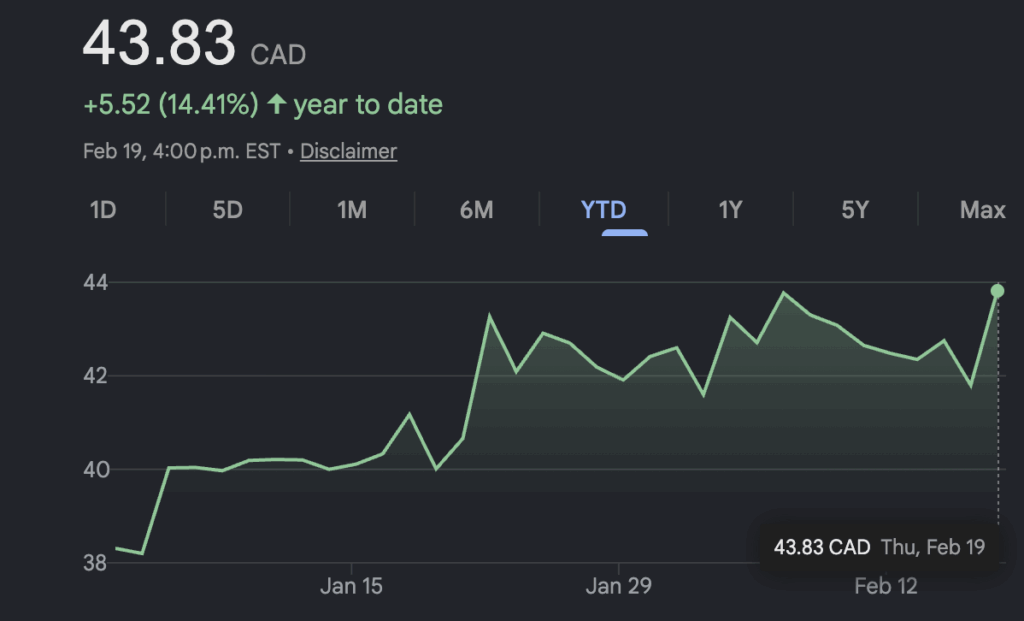The image size is (1024, 621).
Task: Click the green upward arrow icon
Action: coord(277,104)
